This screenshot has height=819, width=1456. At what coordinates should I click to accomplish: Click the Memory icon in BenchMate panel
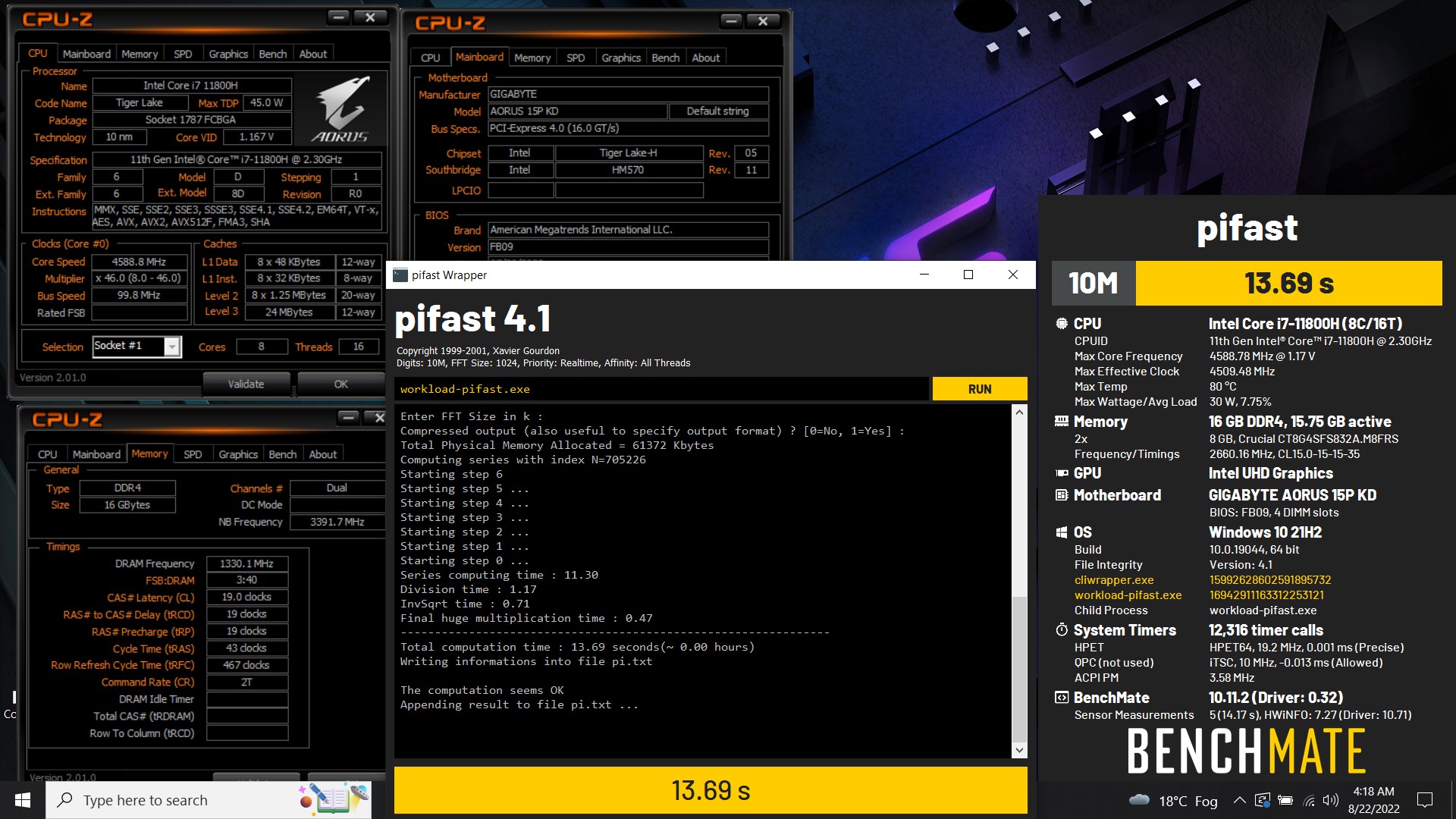click(1062, 422)
